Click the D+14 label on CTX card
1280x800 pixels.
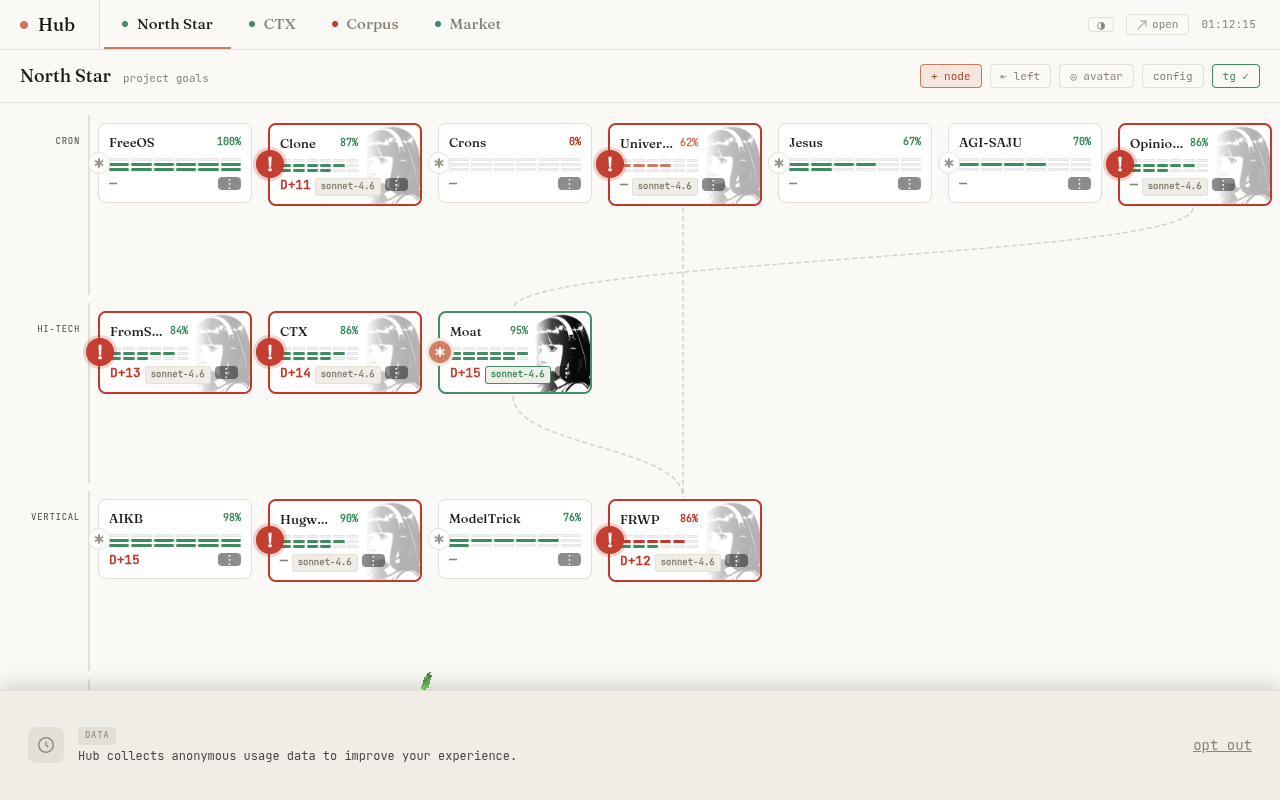click(x=295, y=373)
